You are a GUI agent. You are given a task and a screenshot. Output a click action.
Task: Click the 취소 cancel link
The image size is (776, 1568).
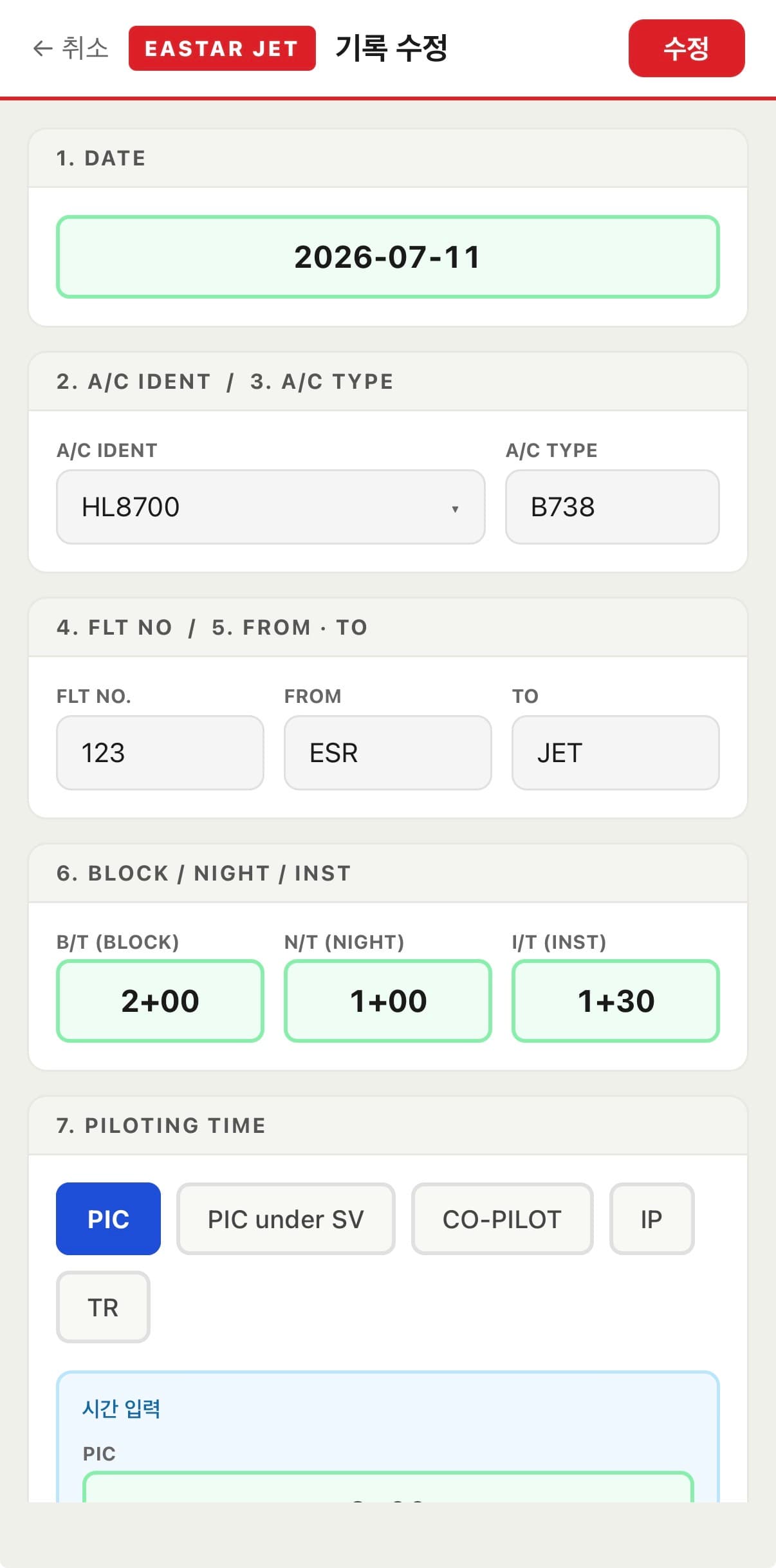click(x=85, y=48)
